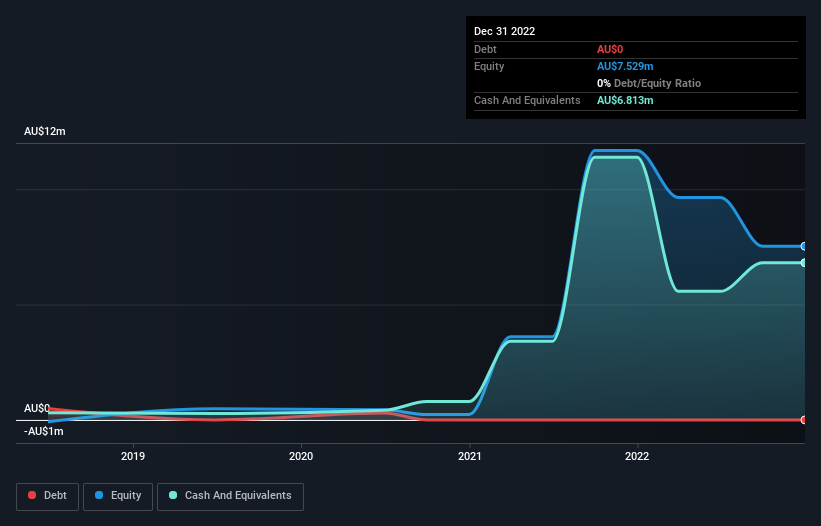Click the 2022 x-axis label
Viewport: 821px width, 526px height.
pyautogui.click(x=637, y=456)
